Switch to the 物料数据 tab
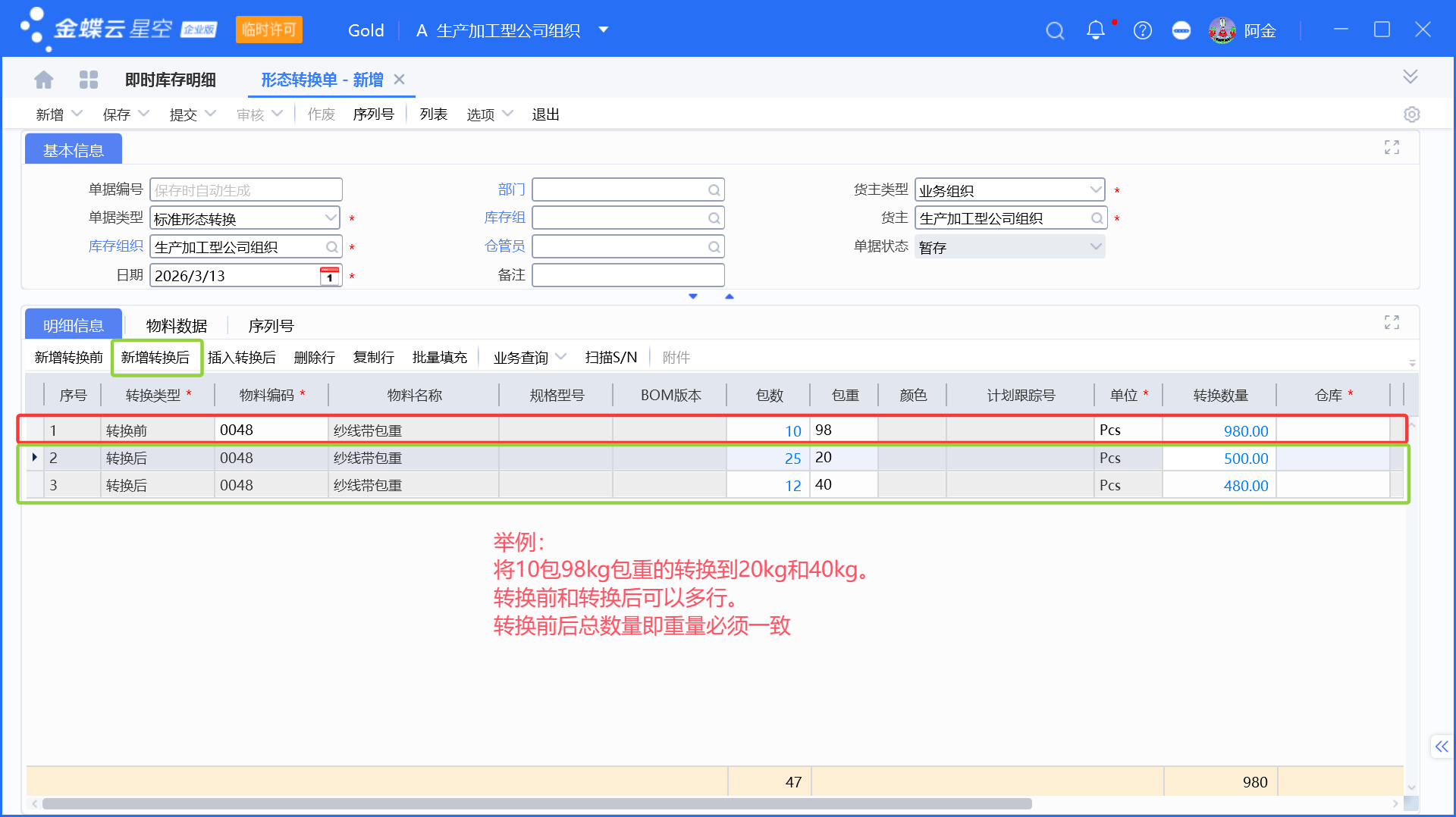 177,325
